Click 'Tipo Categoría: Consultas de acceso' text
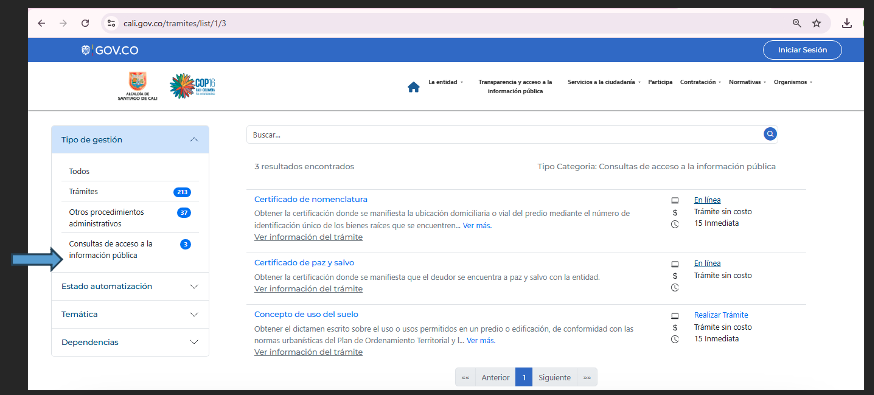This screenshot has width=874, height=395. (657, 166)
